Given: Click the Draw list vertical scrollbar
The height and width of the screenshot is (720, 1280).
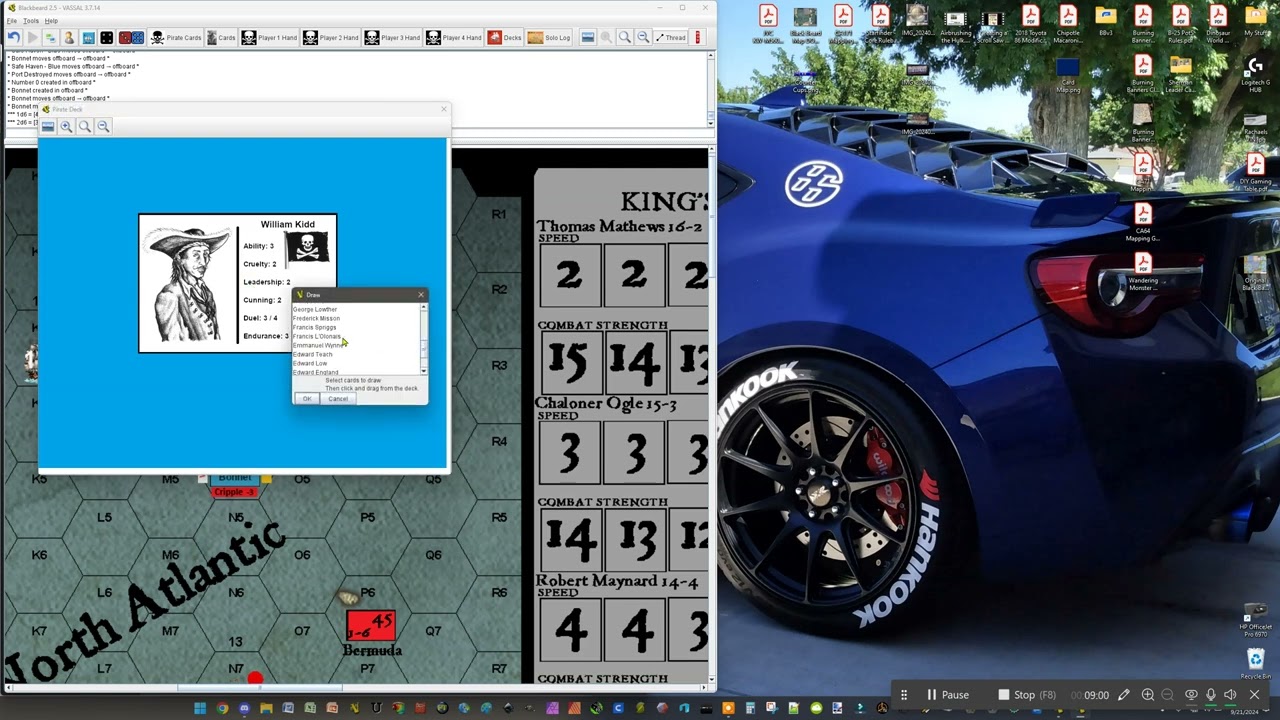Looking at the screenshot, I should point(424,340).
